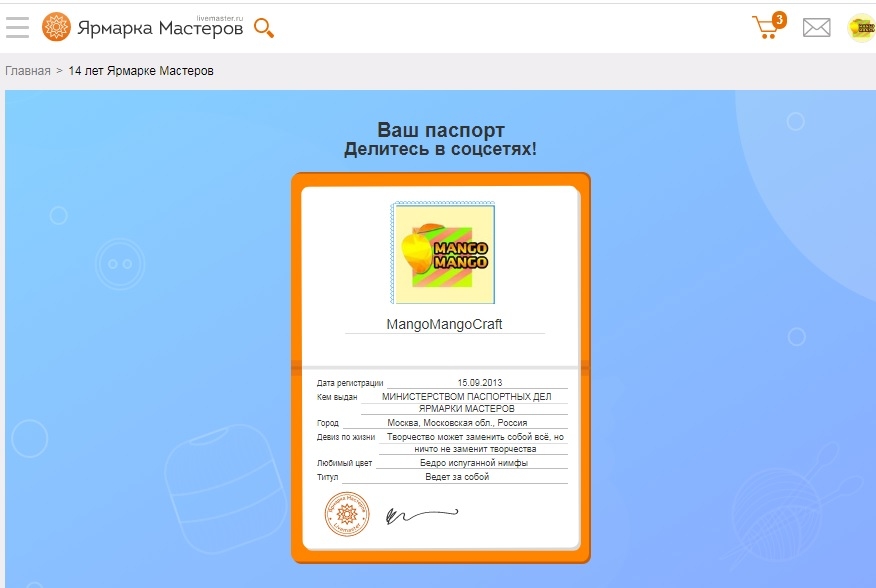Click the Город label
Viewport: 876px width, 588px height.
pyautogui.click(x=327, y=423)
